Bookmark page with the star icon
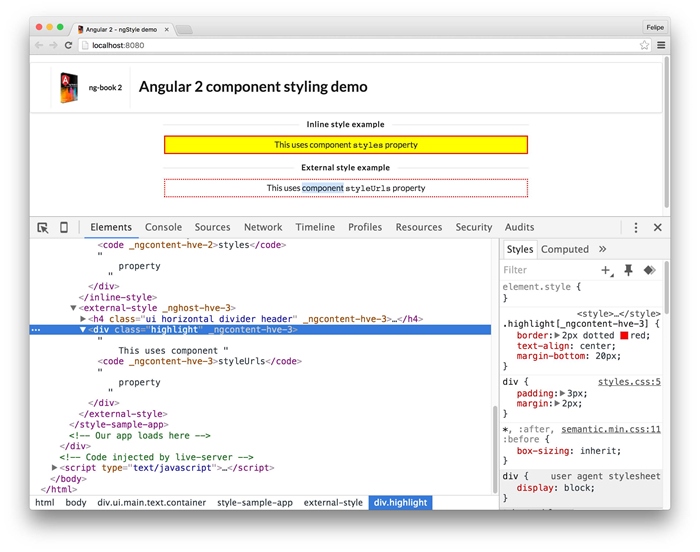700x552 pixels. (645, 45)
